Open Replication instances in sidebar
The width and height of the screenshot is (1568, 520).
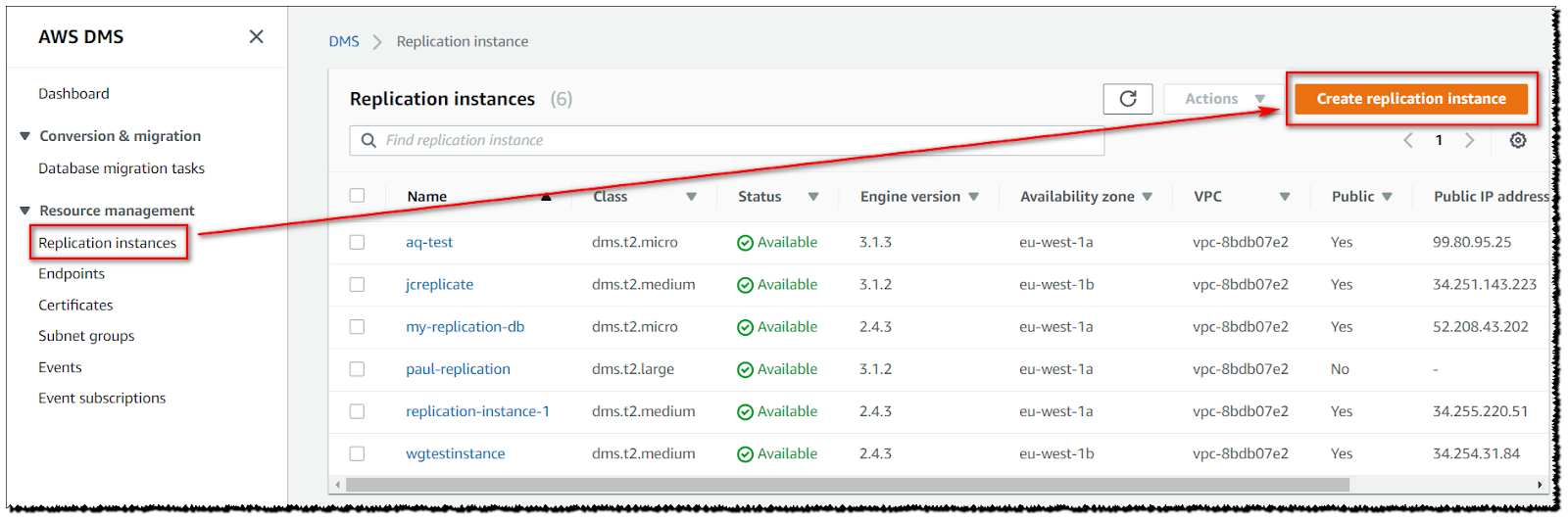coord(108,243)
